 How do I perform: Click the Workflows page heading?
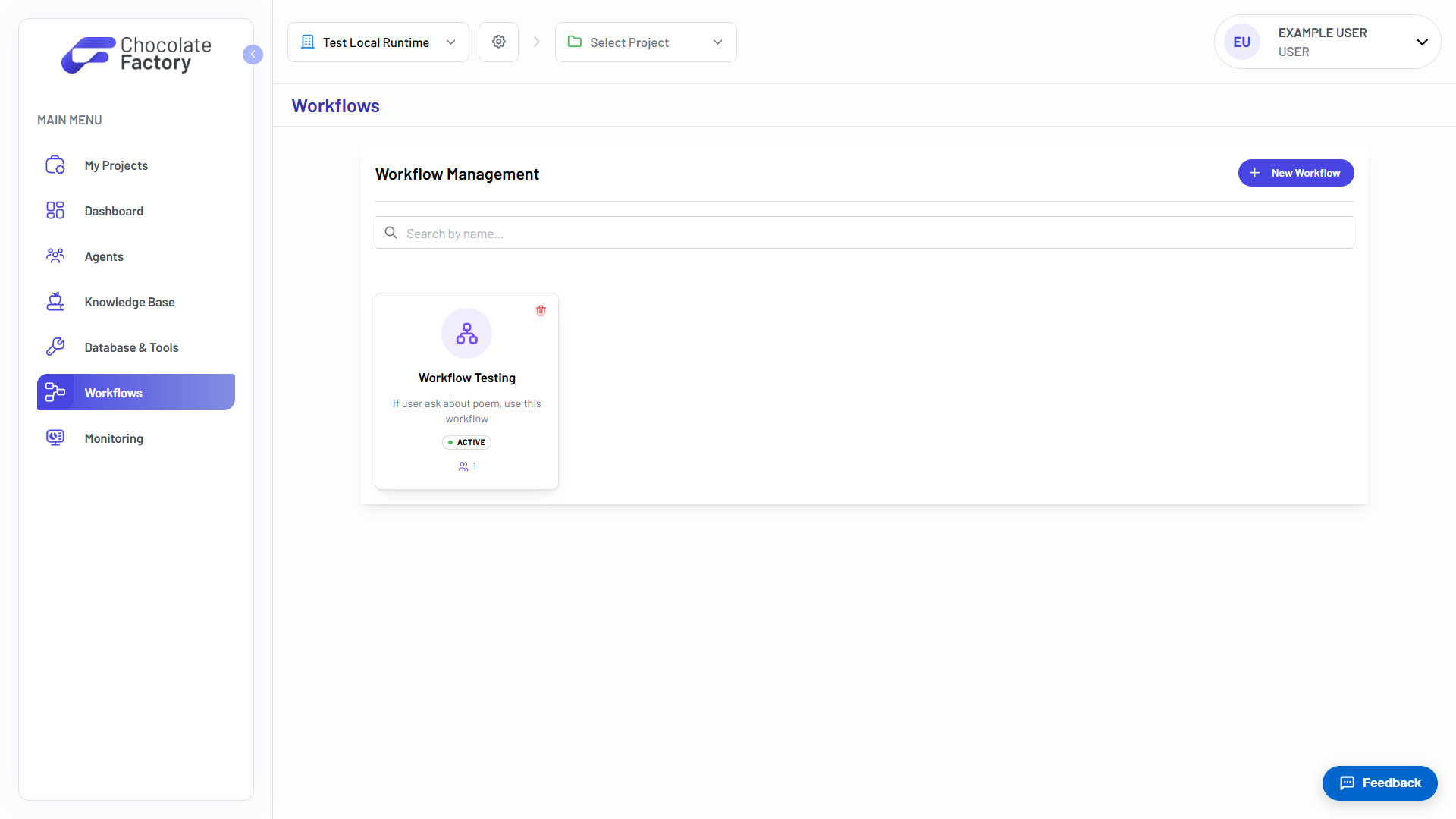pos(335,105)
